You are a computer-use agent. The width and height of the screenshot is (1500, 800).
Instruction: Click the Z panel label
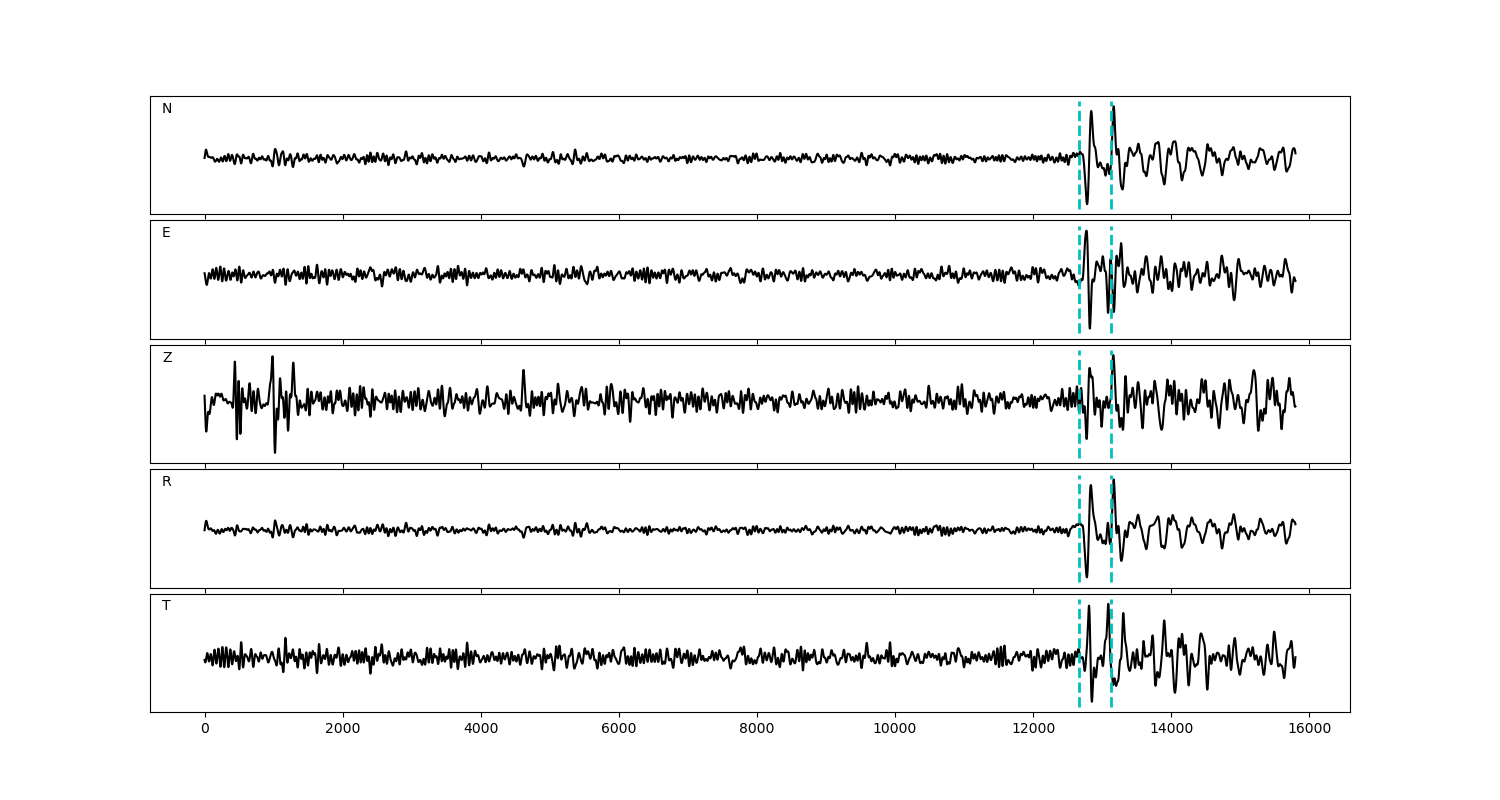(167, 358)
